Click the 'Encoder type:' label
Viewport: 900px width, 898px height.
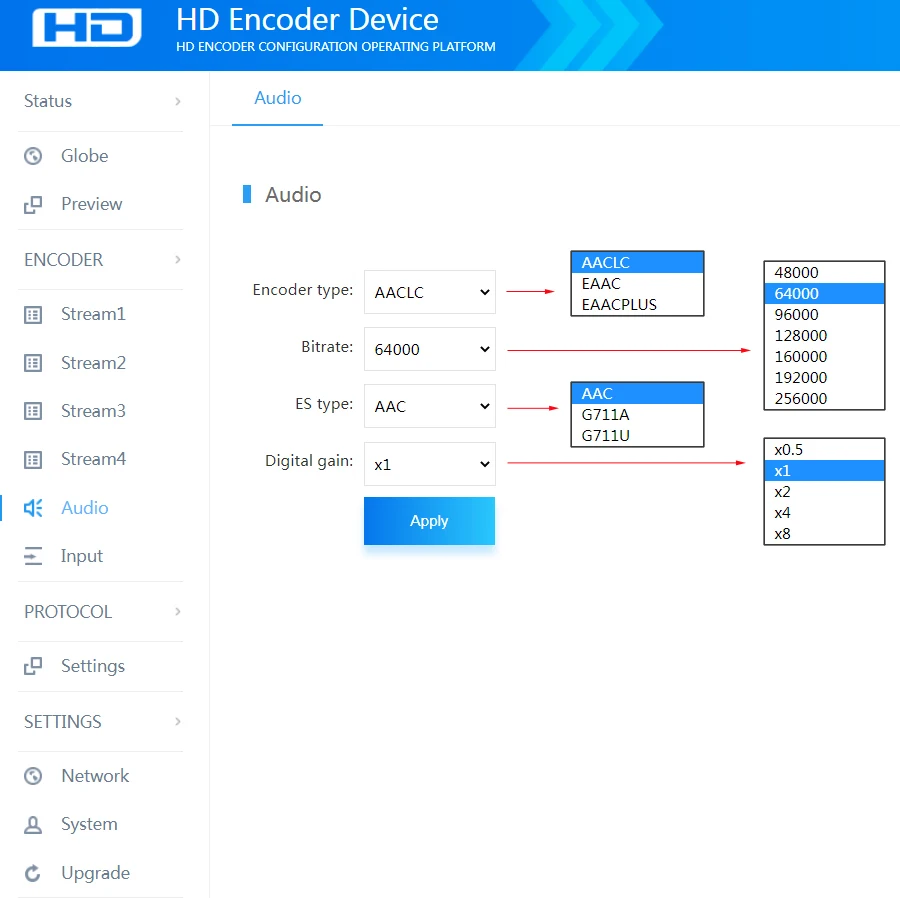point(303,290)
